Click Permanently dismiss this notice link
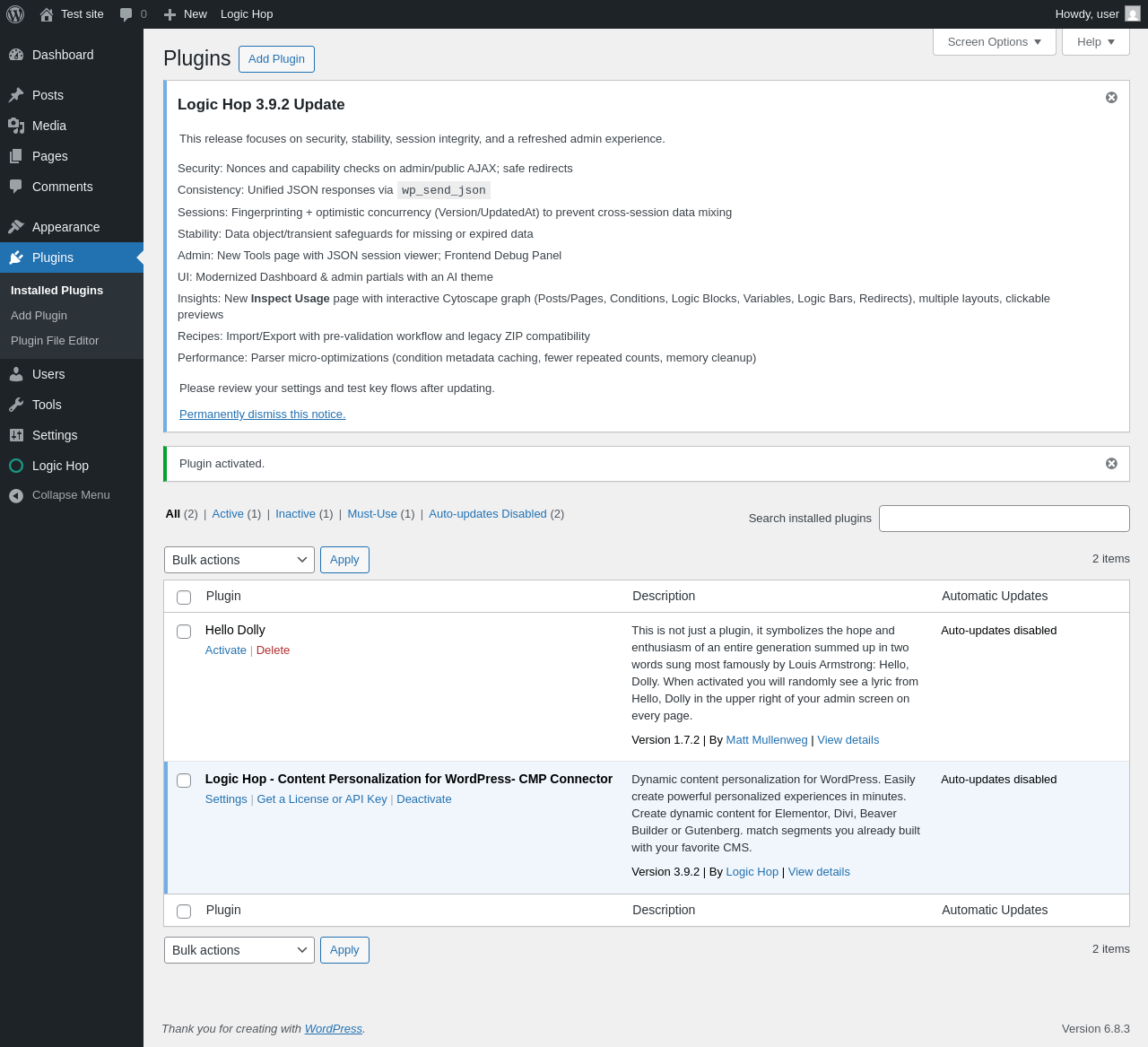 (x=262, y=414)
